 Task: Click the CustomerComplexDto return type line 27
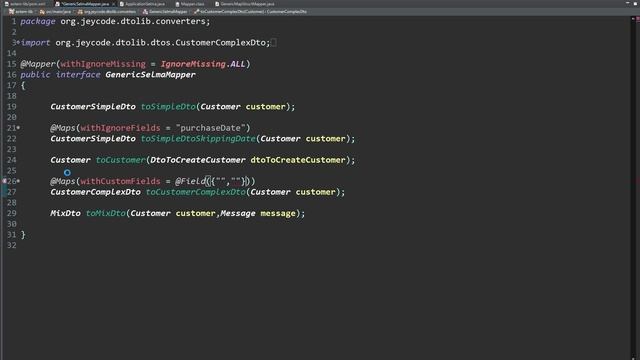click(x=96, y=192)
